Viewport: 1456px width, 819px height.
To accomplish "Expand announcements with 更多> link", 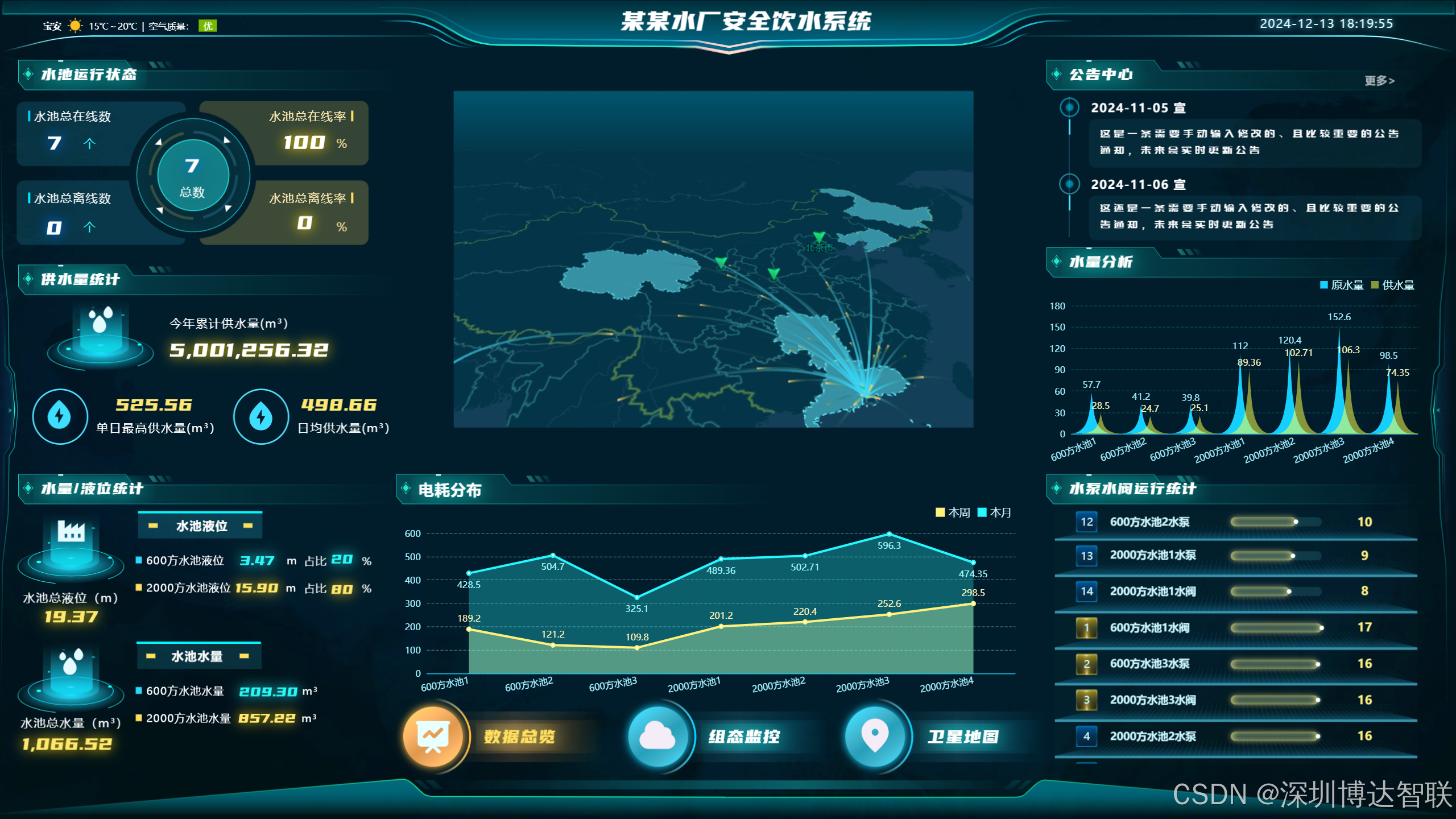I will point(1379,81).
